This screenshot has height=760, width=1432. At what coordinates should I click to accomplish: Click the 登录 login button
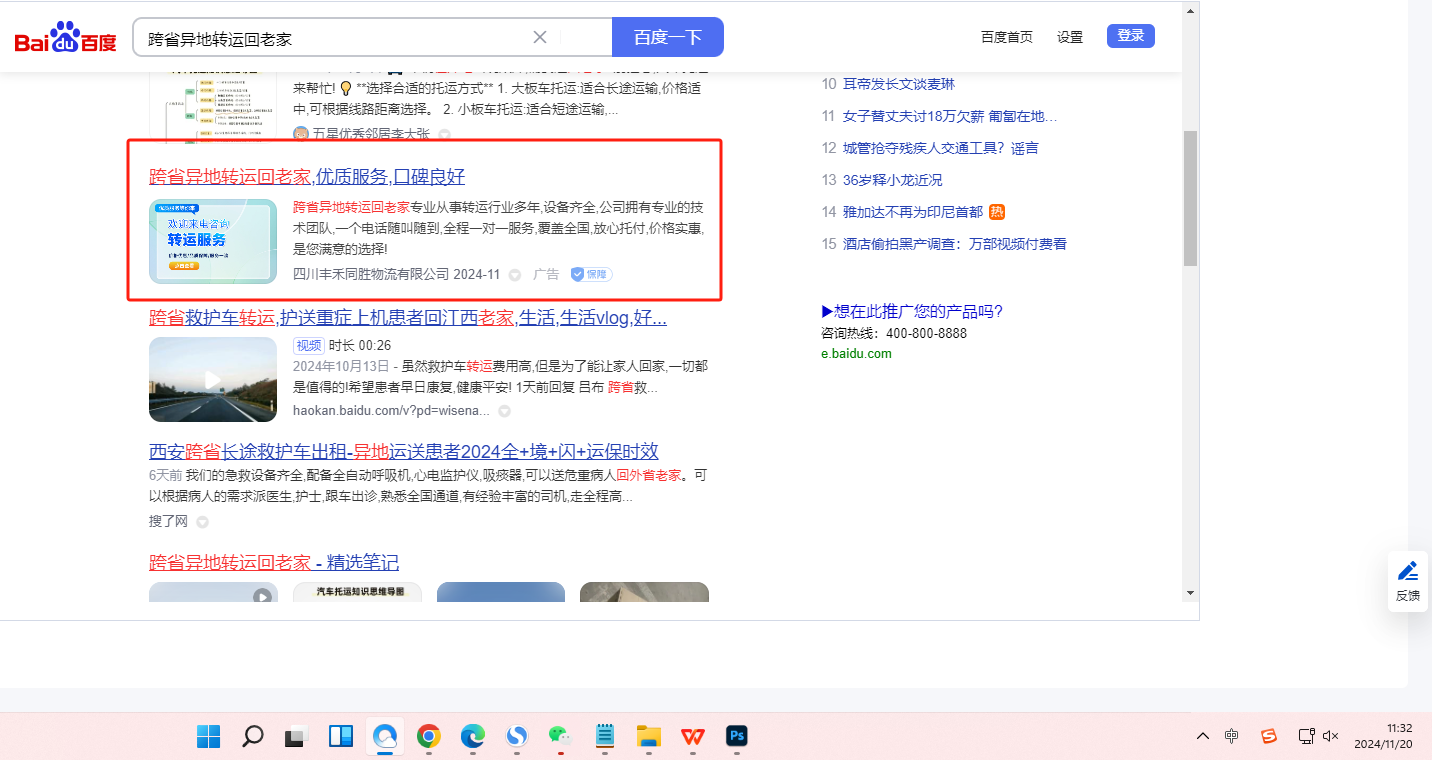point(1130,36)
